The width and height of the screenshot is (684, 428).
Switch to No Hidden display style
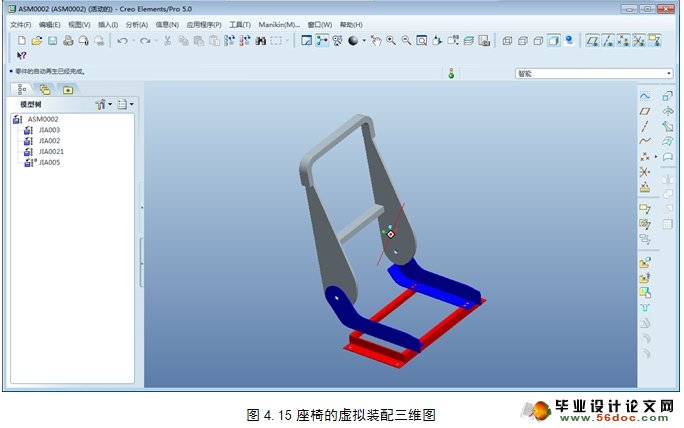click(x=538, y=41)
